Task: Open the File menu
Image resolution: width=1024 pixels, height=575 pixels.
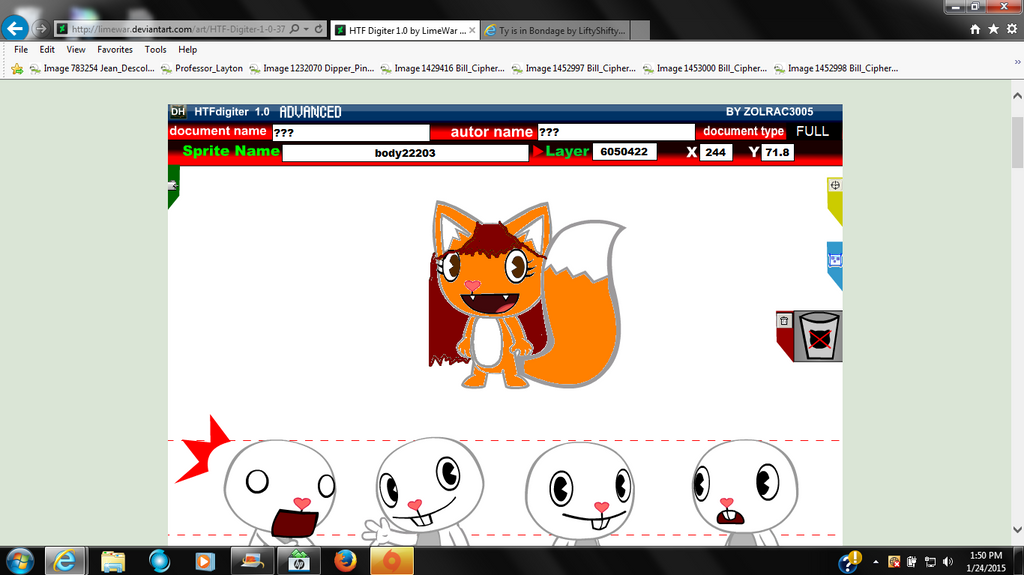Action: click(21, 50)
